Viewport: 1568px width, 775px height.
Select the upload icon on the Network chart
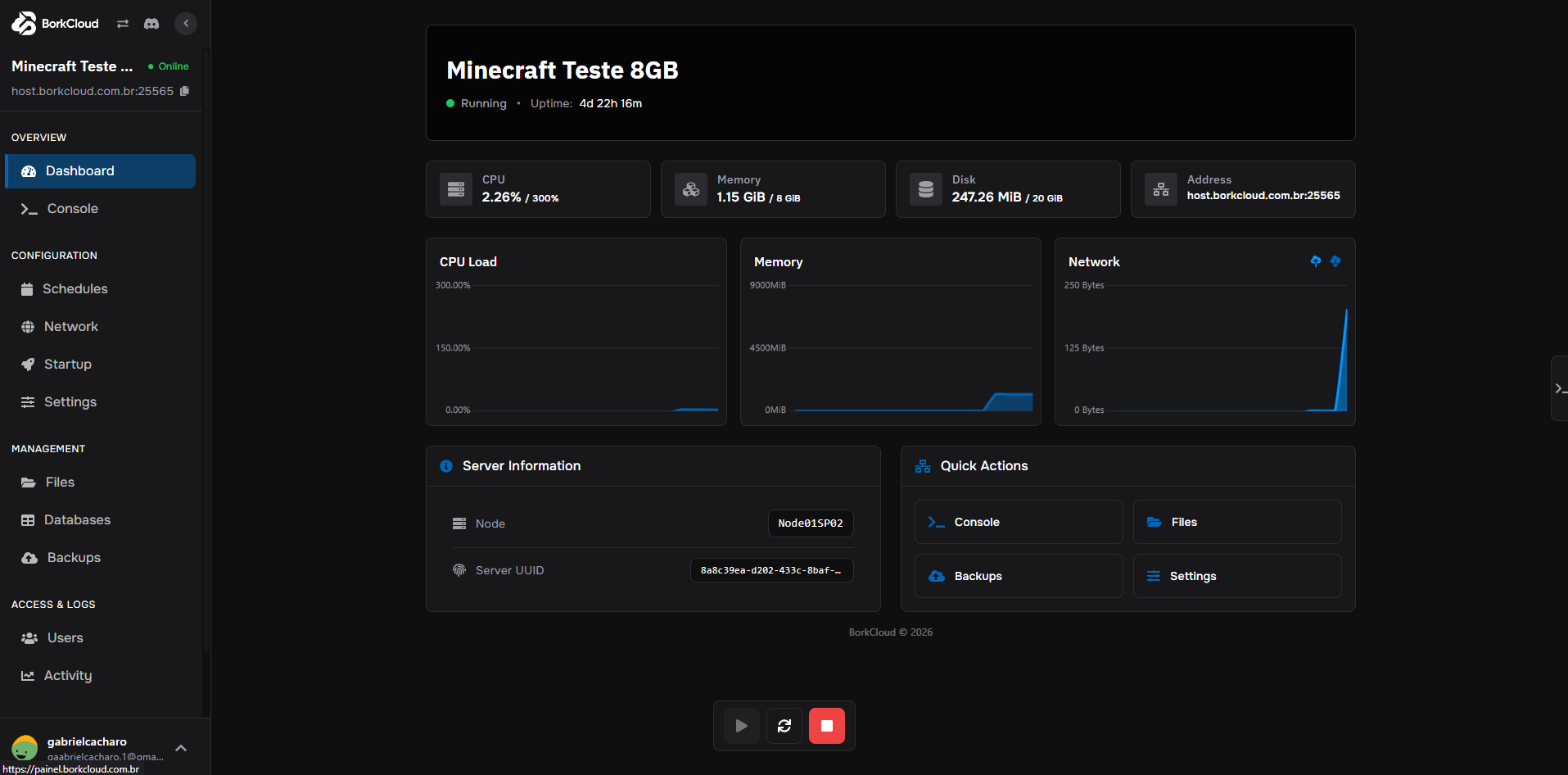pos(1316,261)
